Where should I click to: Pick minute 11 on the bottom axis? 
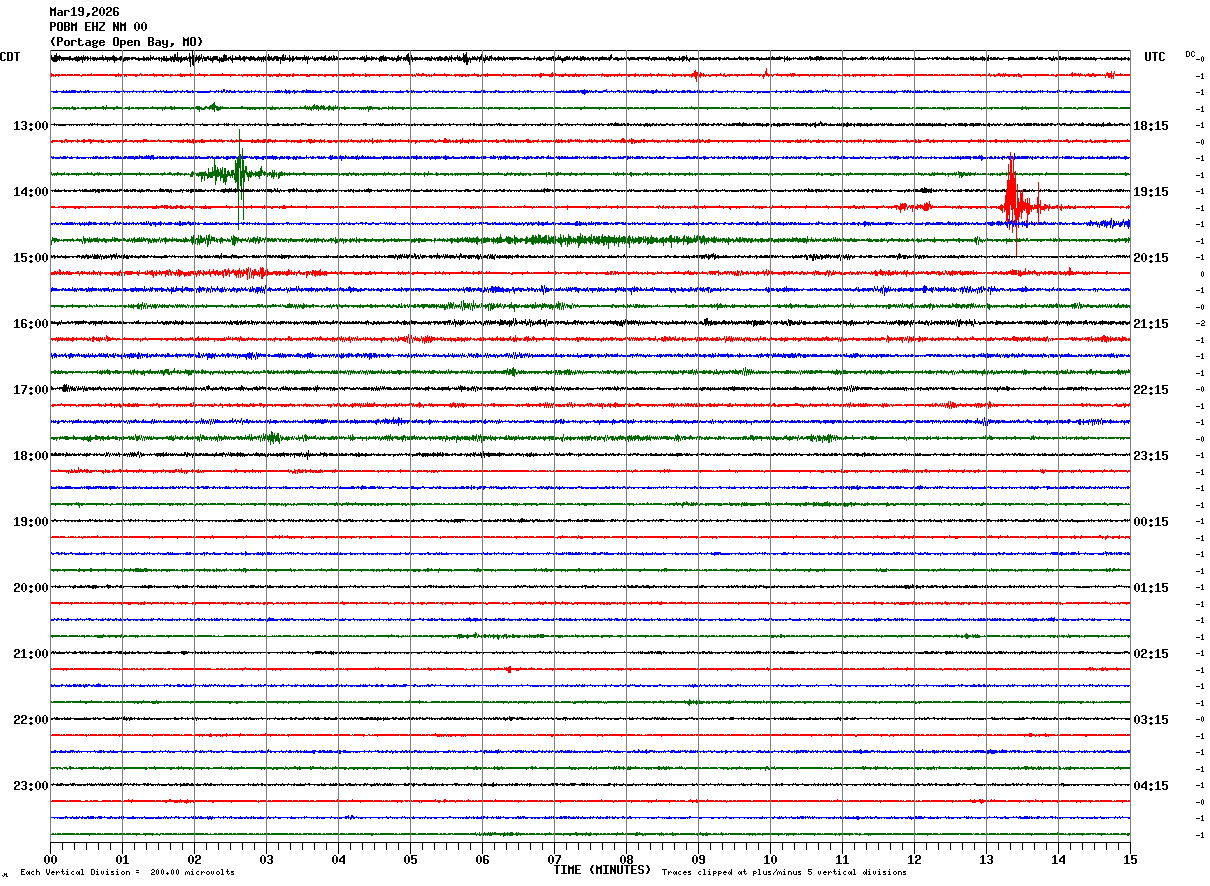click(x=842, y=858)
